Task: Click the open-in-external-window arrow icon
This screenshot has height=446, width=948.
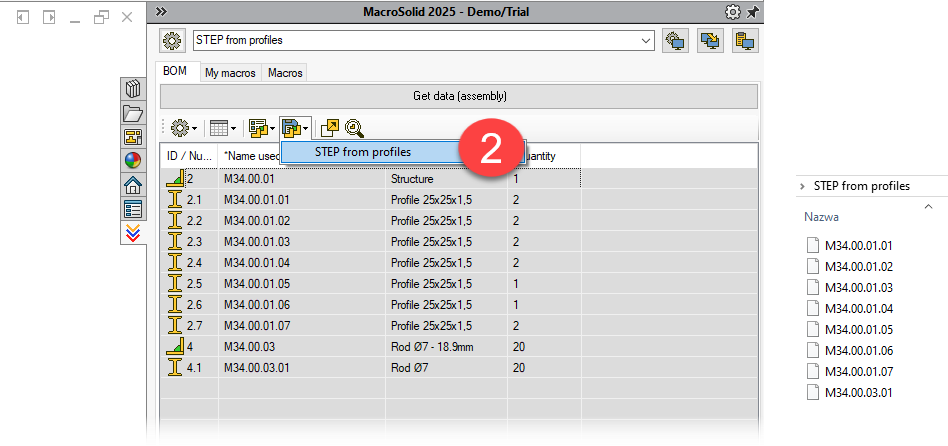Action: 330,128
